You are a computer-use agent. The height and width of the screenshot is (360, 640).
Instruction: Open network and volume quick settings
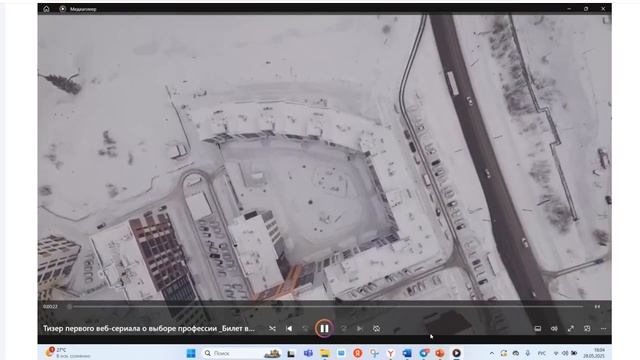point(565,353)
